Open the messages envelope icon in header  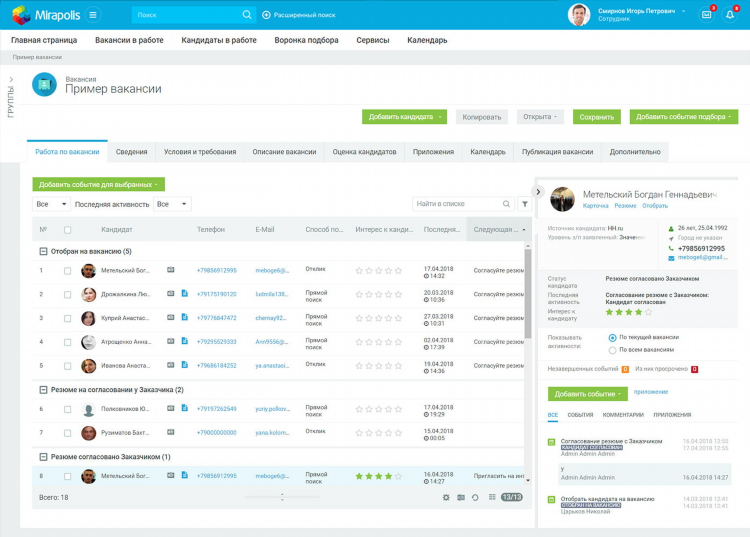(706, 15)
